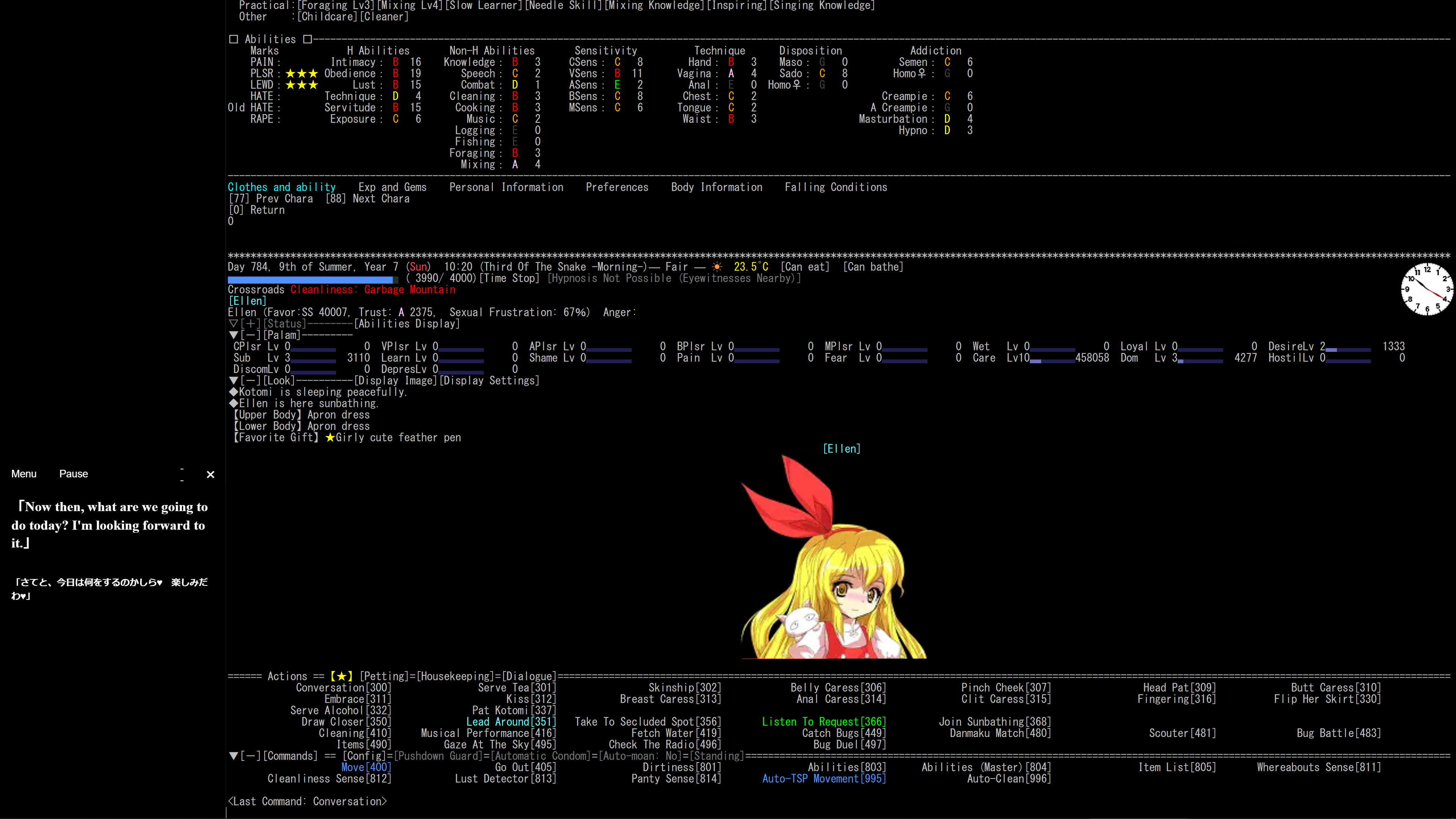Image resolution: width=1456 pixels, height=819 pixels.
Task: Click Pause in the translator window
Action: tap(74, 474)
